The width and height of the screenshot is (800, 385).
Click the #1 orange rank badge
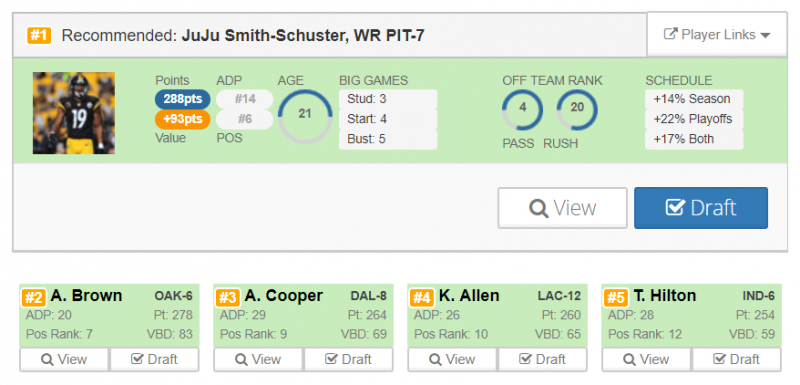coord(39,36)
